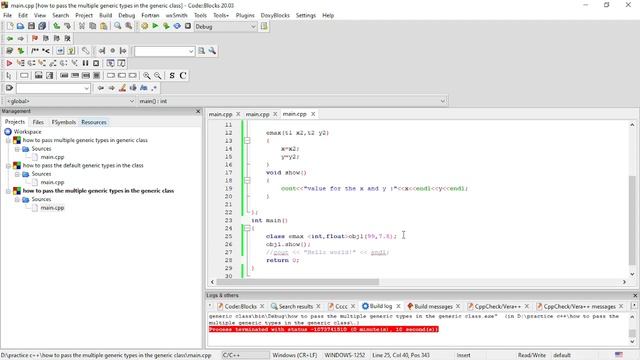Viewport: 640px width, 360px height.
Task: Click the Replace toolbar icon
Action: [x=129, y=26]
